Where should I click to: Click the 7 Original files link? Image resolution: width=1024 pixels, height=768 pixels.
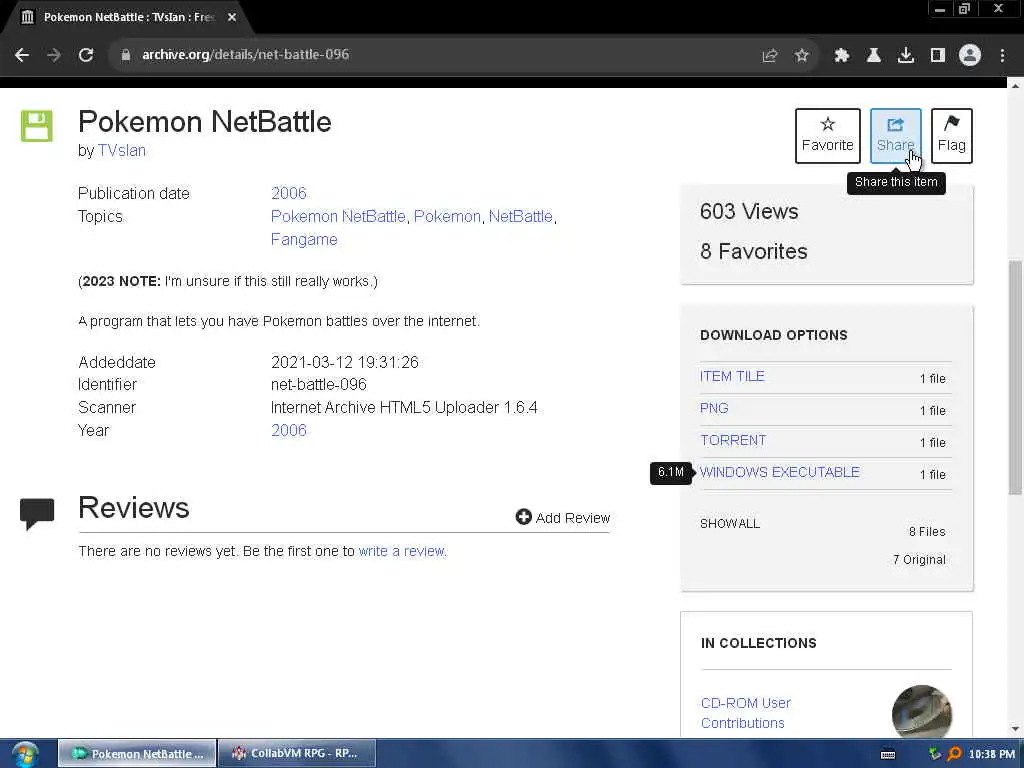pyautogui.click(x=919, y=560)
